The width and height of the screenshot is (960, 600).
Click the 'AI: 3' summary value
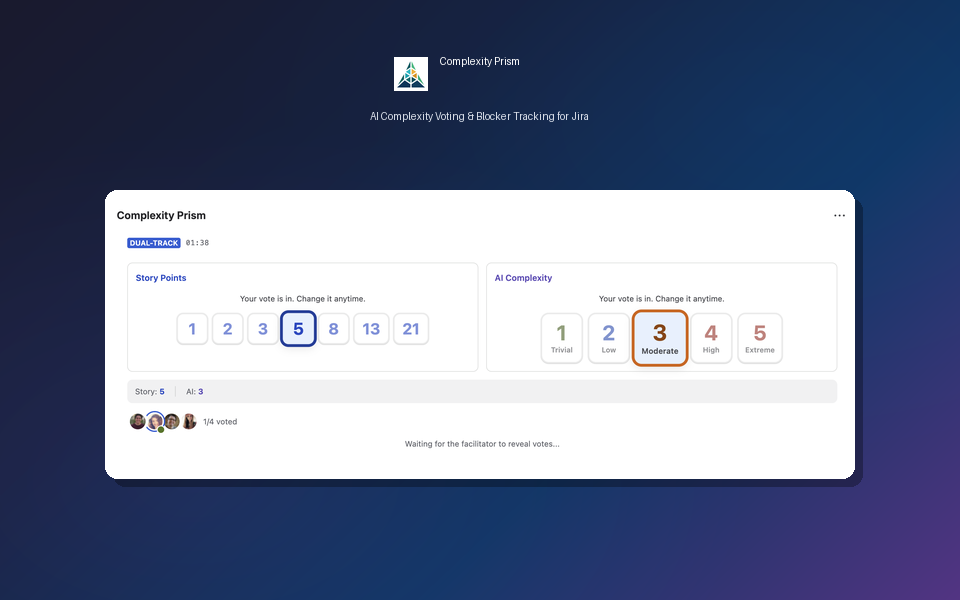pos(195,392)
